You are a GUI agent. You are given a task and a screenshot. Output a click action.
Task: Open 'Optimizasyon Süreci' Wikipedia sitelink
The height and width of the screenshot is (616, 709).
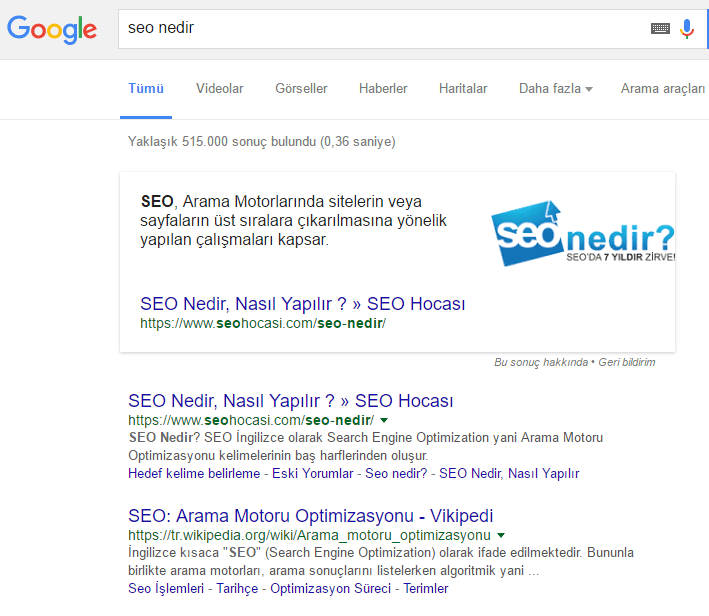(330, 588)
